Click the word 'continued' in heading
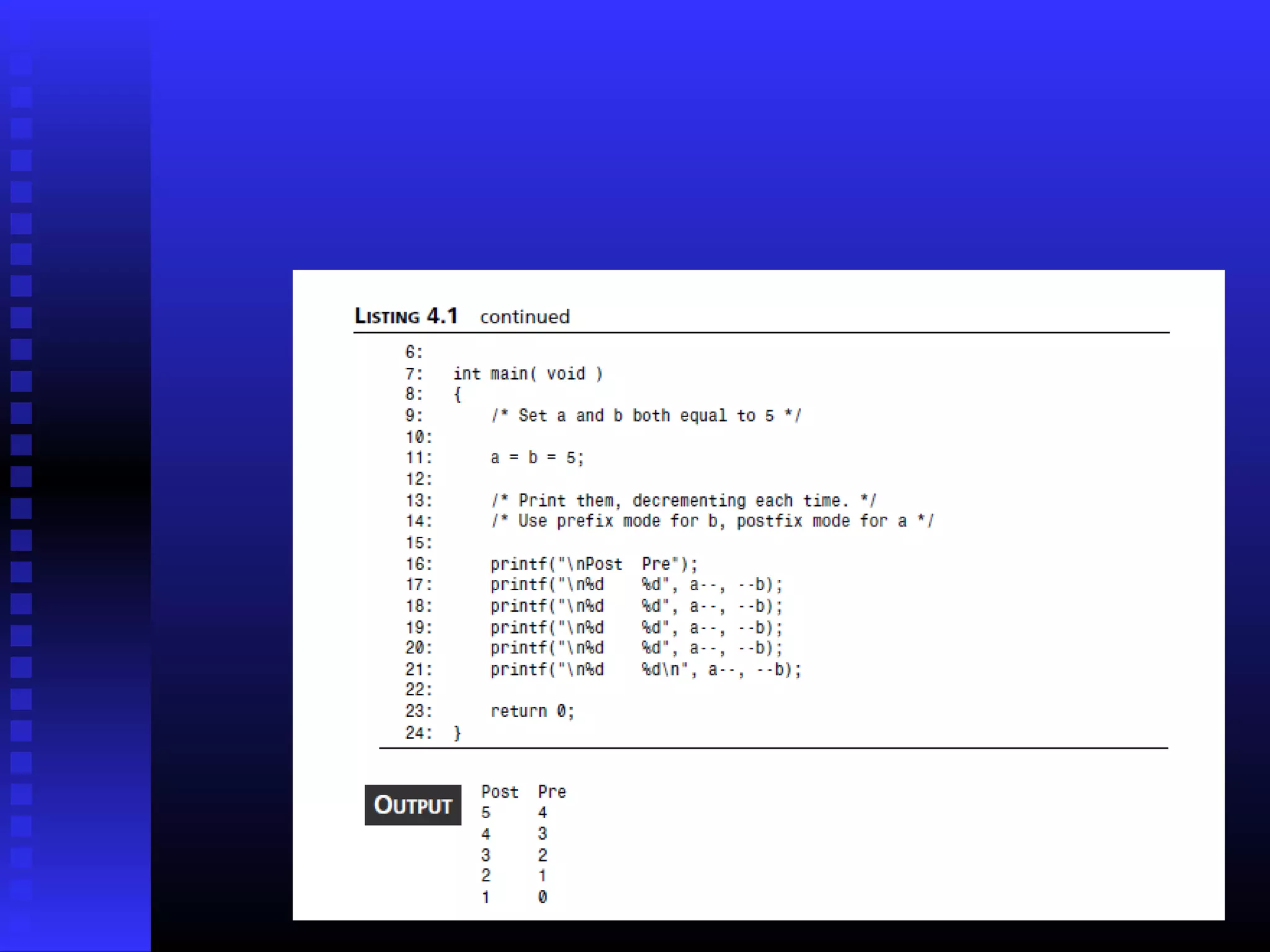1270x952 pixels. pyautogui.click(x=524, y=317)
